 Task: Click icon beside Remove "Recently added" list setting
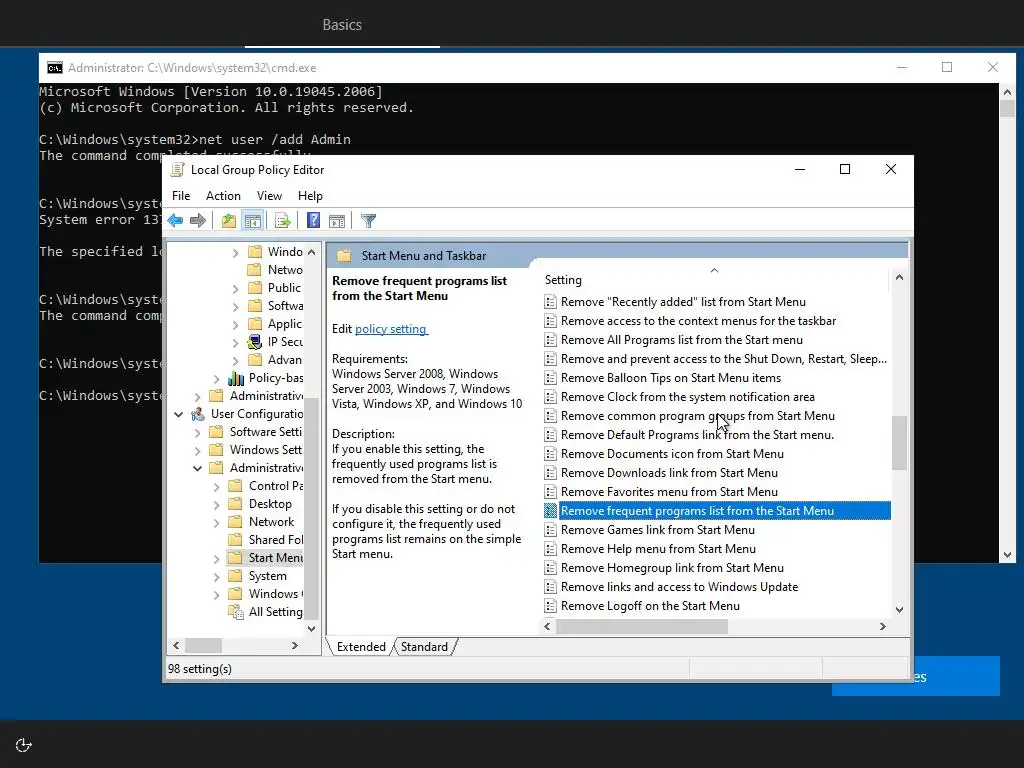click(551, 302)
